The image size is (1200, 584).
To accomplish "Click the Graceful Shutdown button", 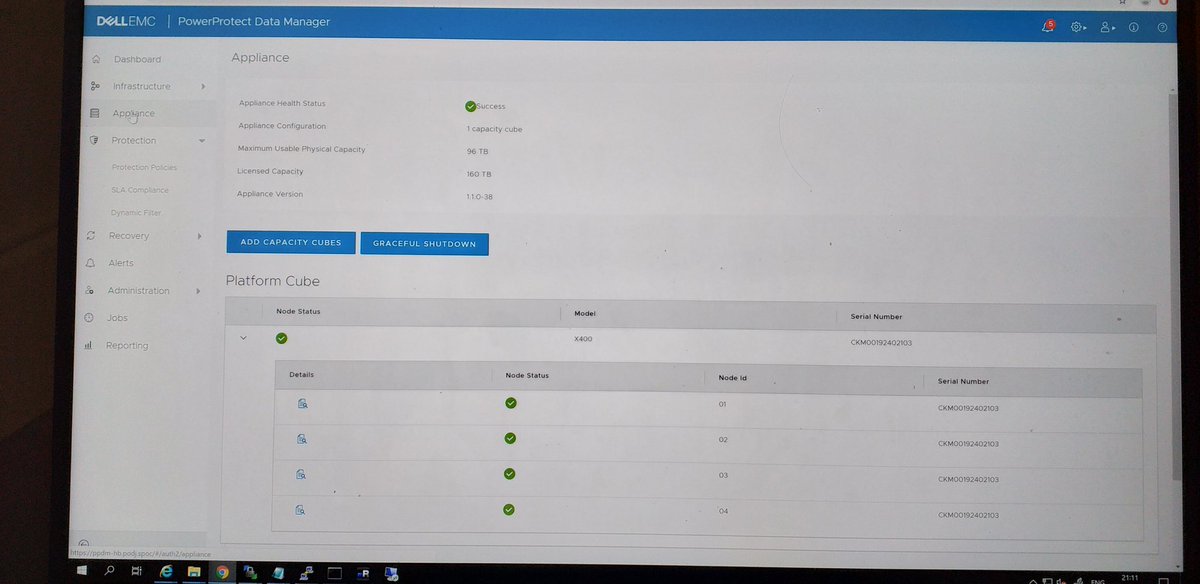I will pos(424,244).
